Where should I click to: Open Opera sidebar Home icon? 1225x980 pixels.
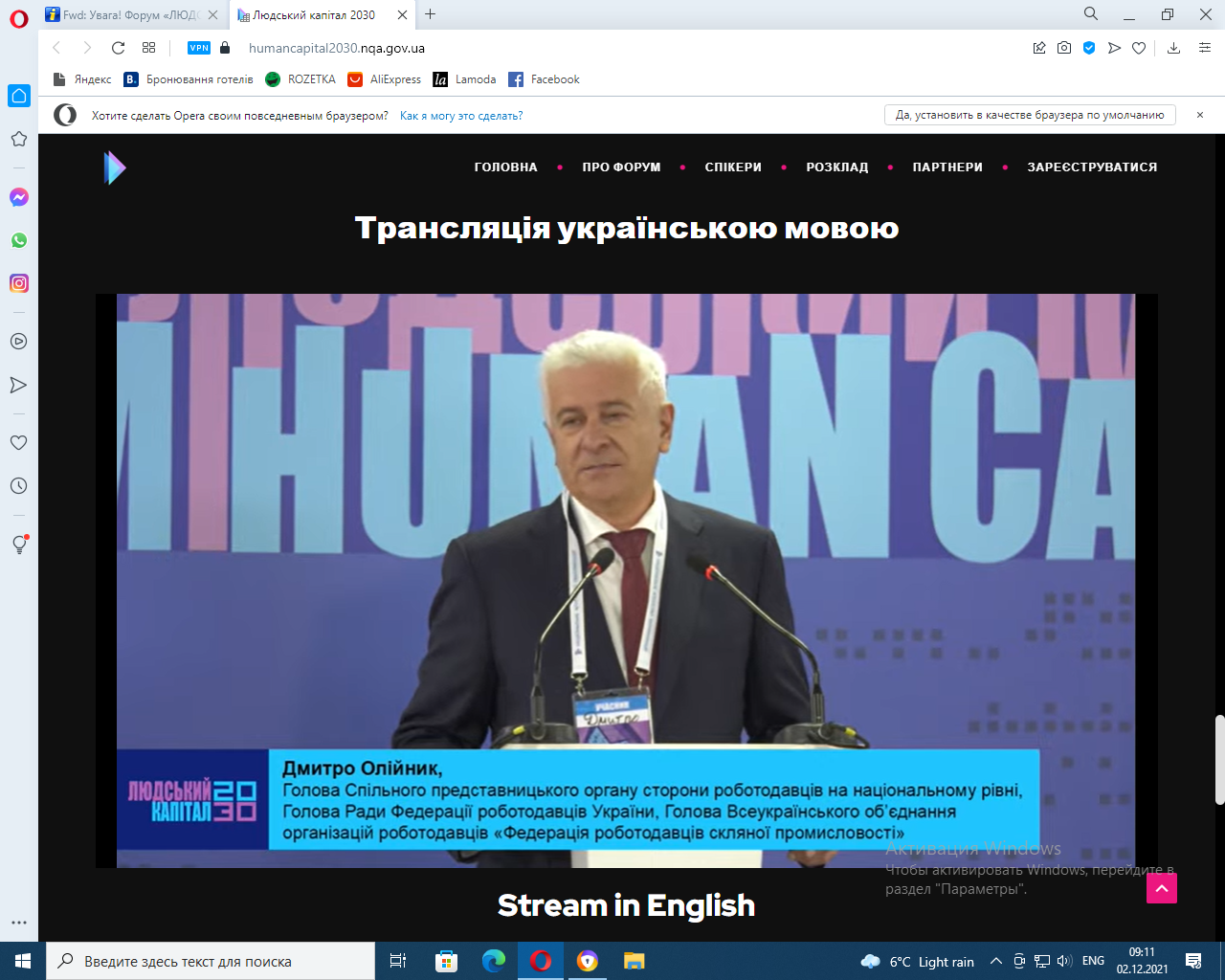click(x=19, y=96)
